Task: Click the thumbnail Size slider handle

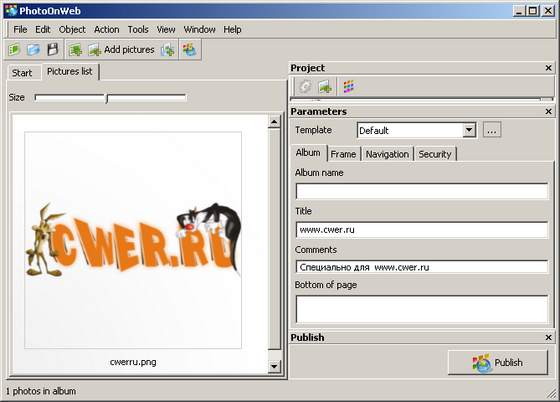Action: tap(107, 98)
